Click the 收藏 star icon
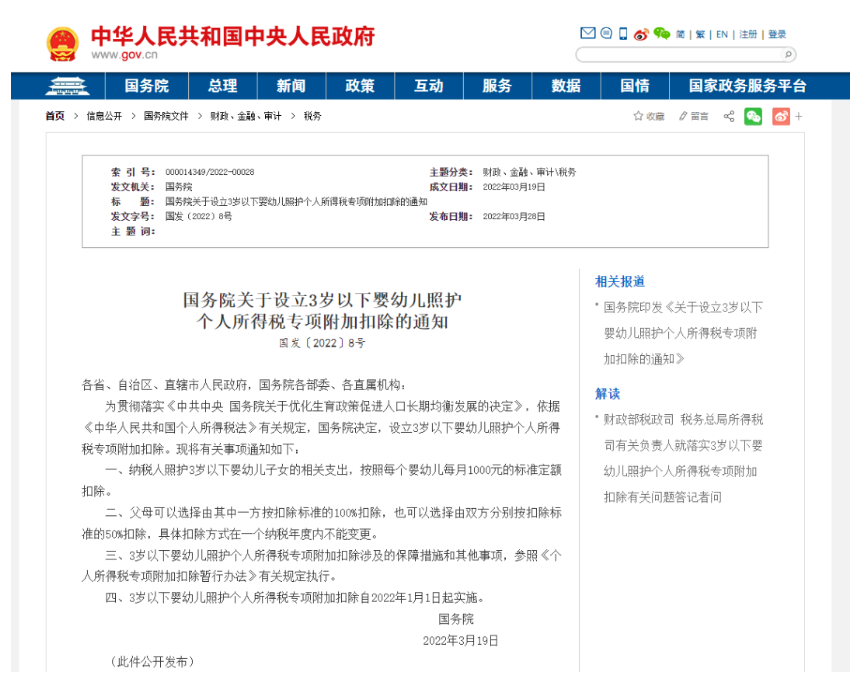This screenshot has height=687, width=856. click(638, 116)
